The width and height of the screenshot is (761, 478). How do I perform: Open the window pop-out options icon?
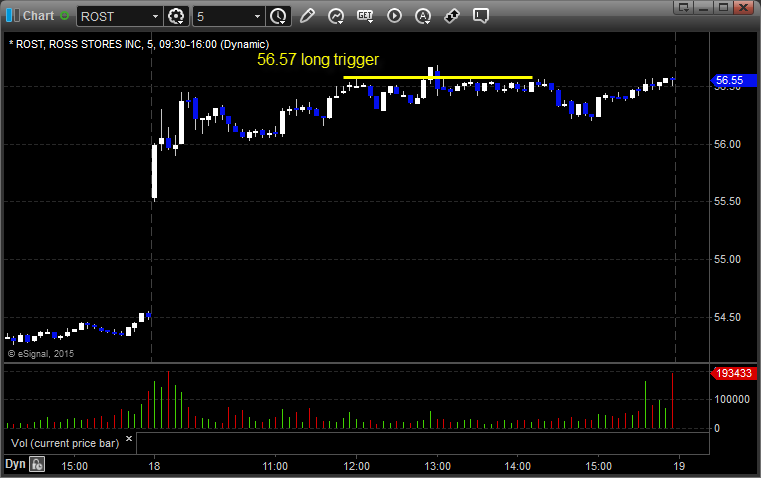click(x=683, y=7)
